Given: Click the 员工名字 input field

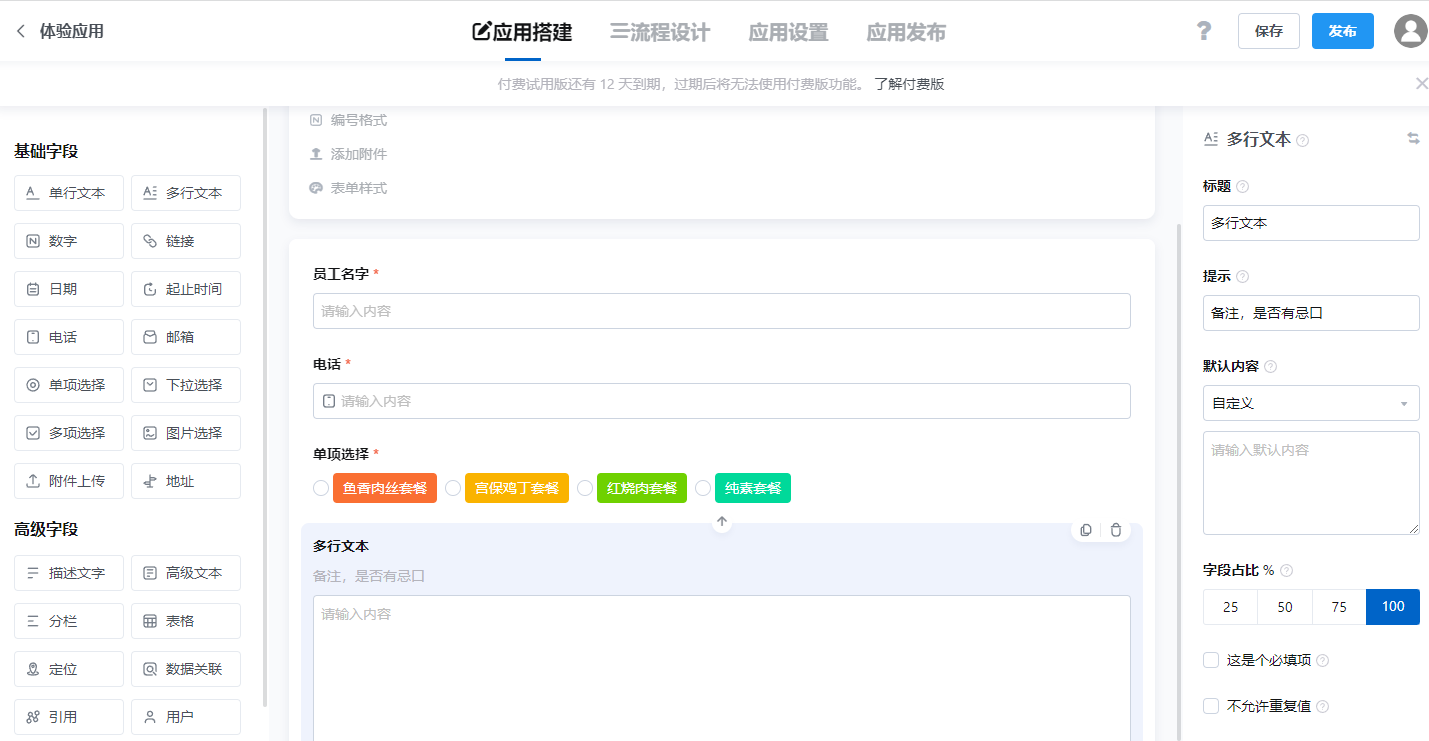Looking at the screenshot, I should [x=722, y=311].
